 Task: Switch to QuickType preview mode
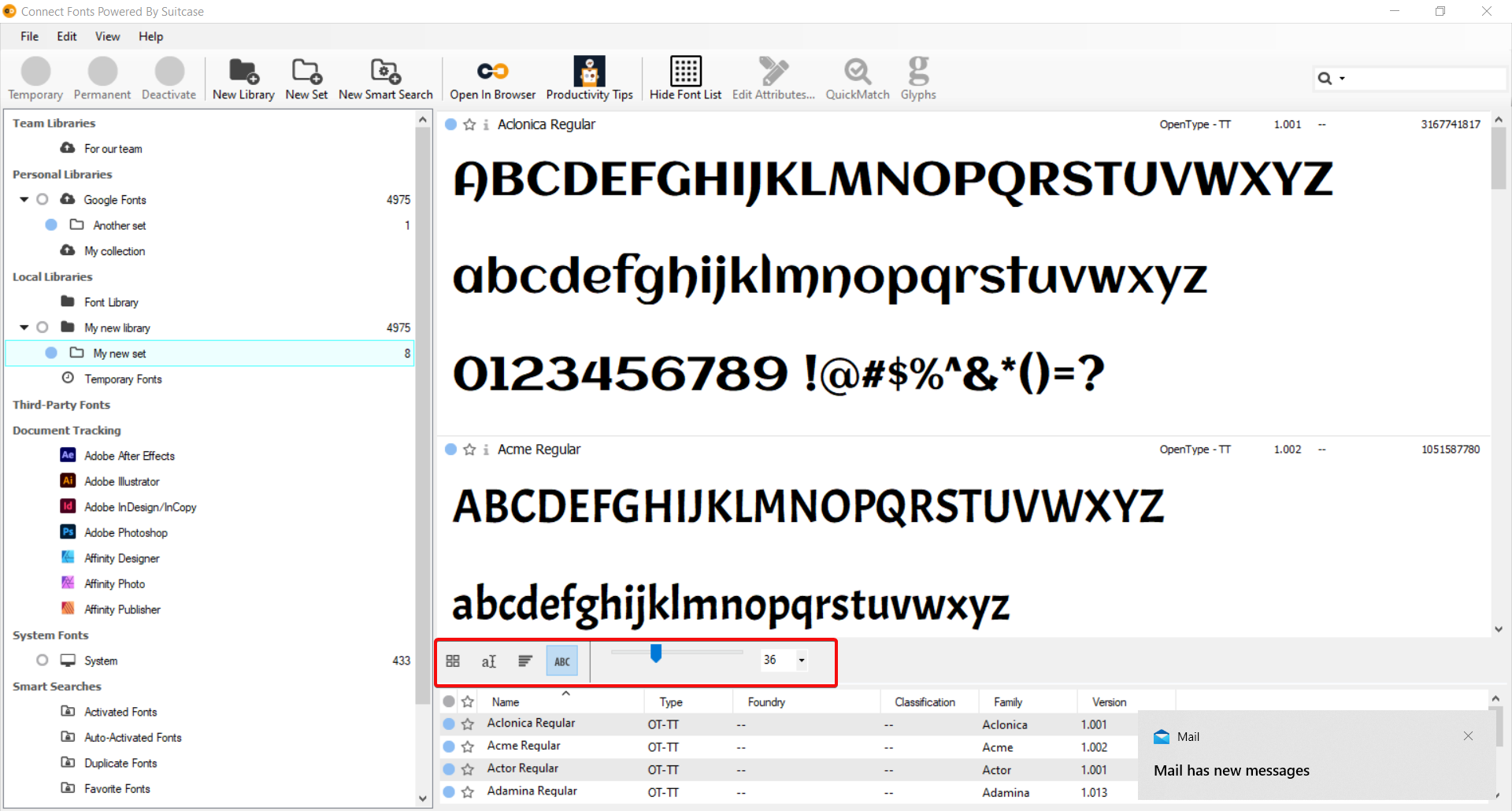[x=489, y=661]
